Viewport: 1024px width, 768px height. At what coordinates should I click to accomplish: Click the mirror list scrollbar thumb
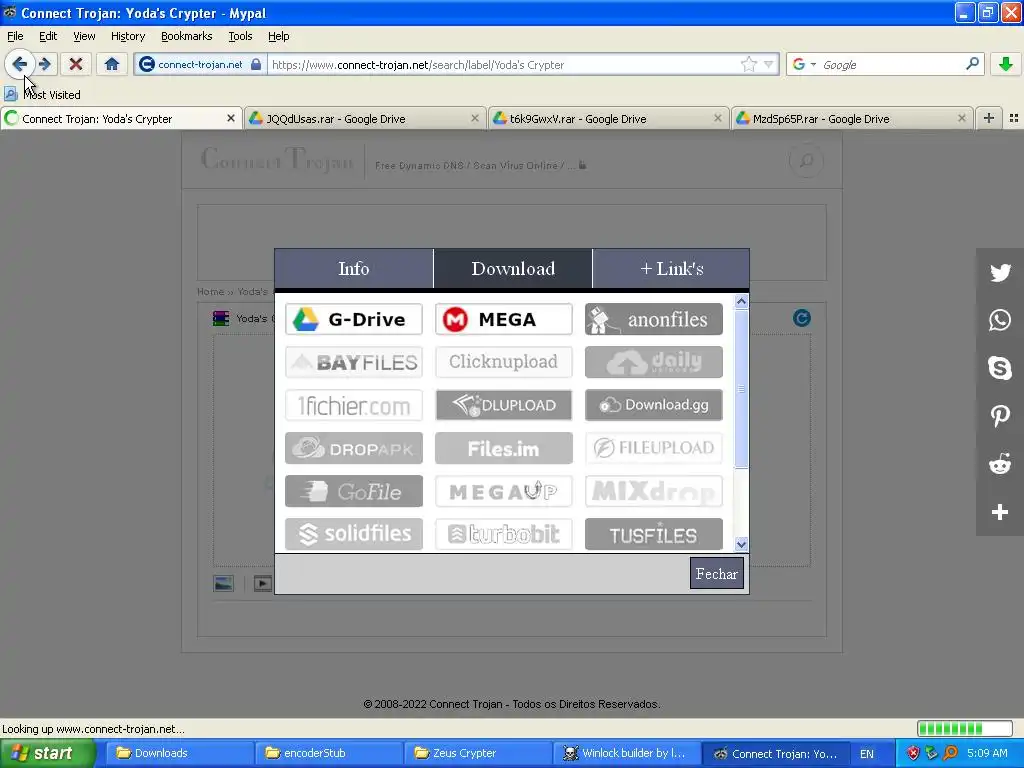point(741,389)
